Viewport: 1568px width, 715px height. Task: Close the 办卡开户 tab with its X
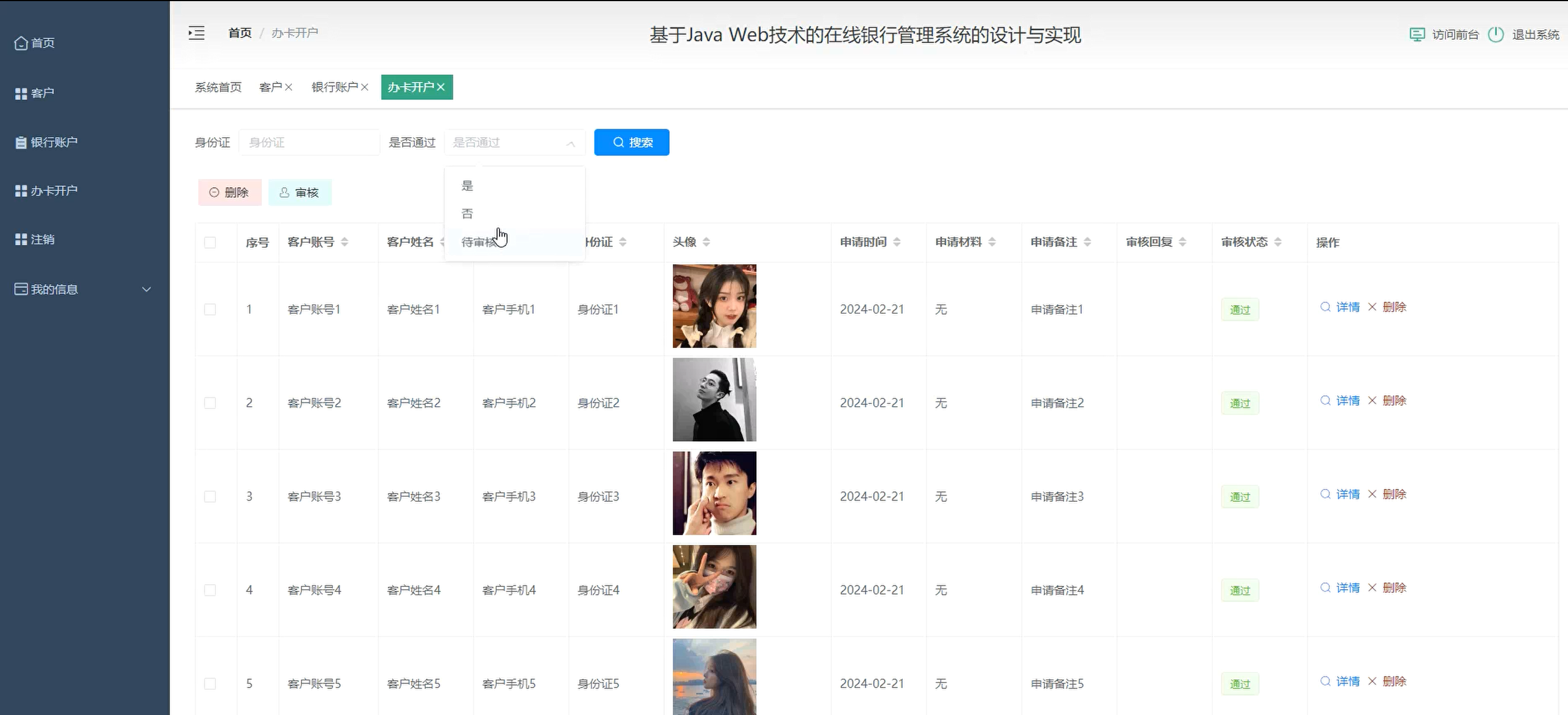pyautogui.click(x=441, y=87)
